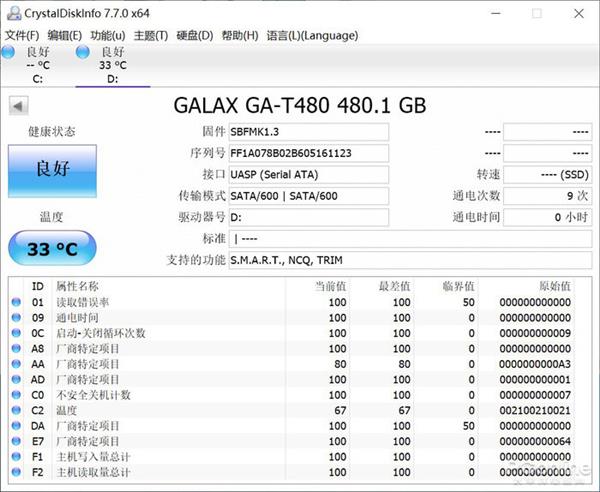Click status dot of attribute E7 row
This screenshot has height=492, width=600.
pos(16,441)
